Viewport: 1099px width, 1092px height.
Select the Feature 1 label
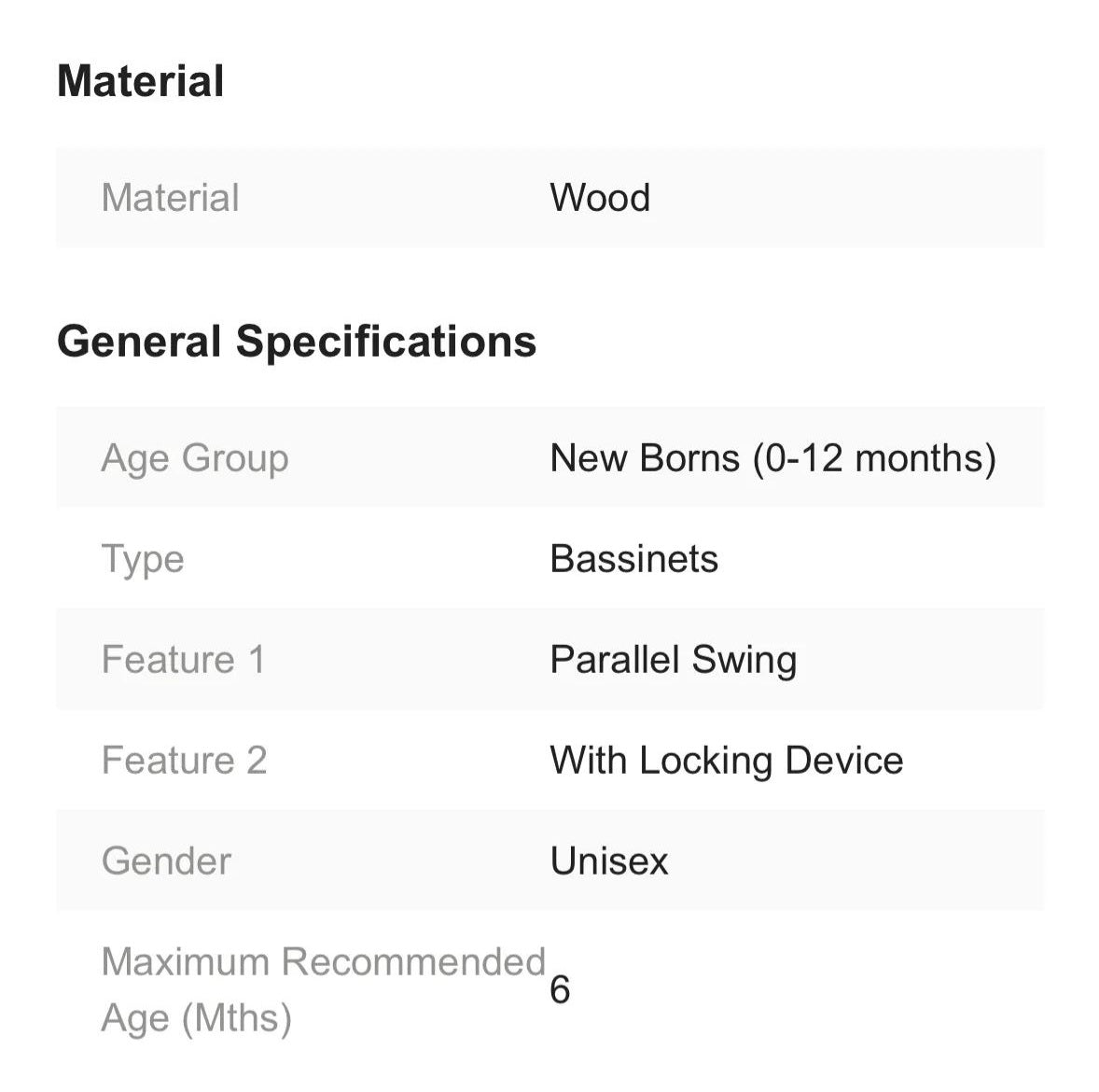[x=184, y=660]
